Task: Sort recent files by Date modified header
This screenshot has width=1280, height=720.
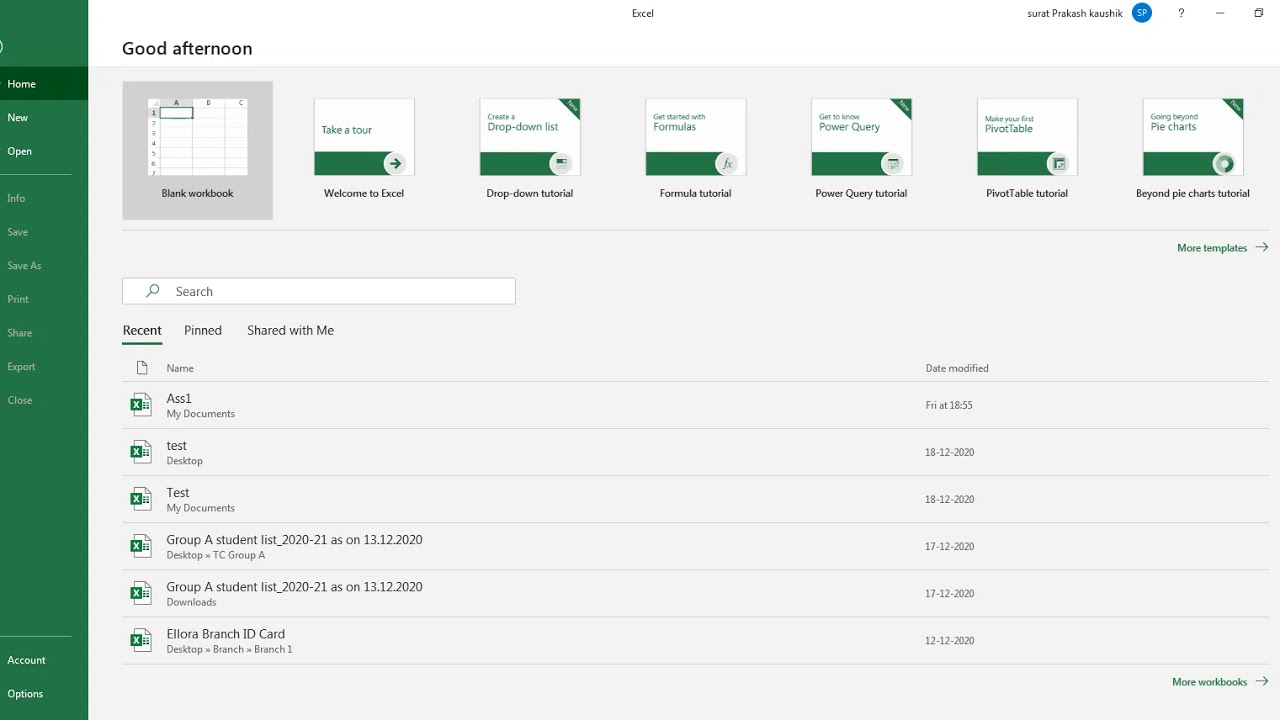Action: tap(957, 368)
